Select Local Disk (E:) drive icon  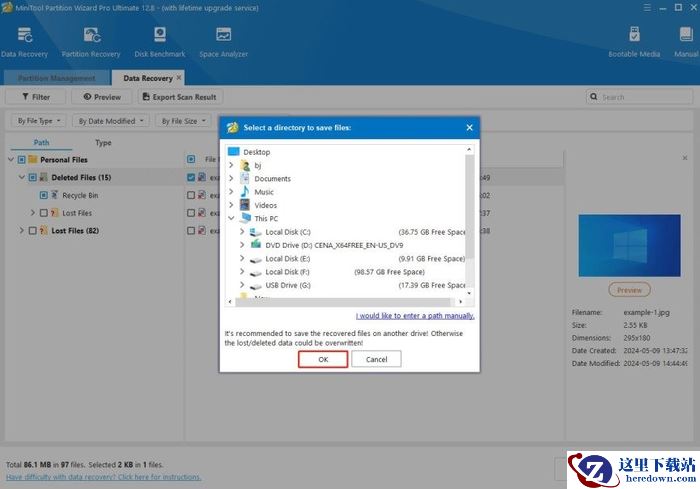click(x=255, y=259)
